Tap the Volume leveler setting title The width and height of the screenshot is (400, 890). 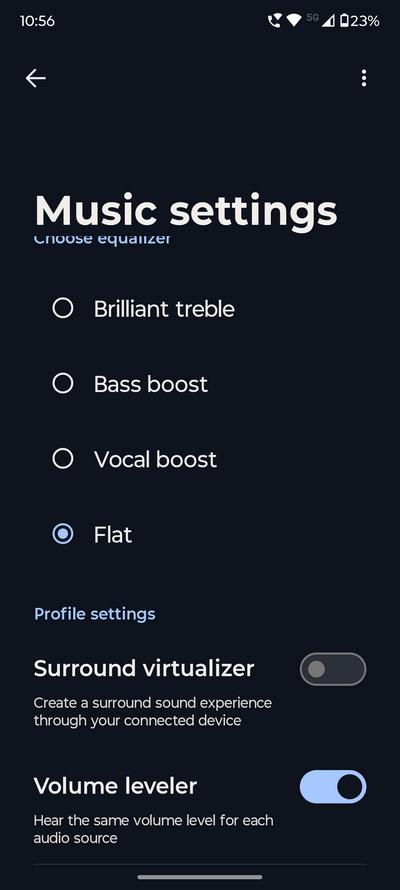coord(115,786)
